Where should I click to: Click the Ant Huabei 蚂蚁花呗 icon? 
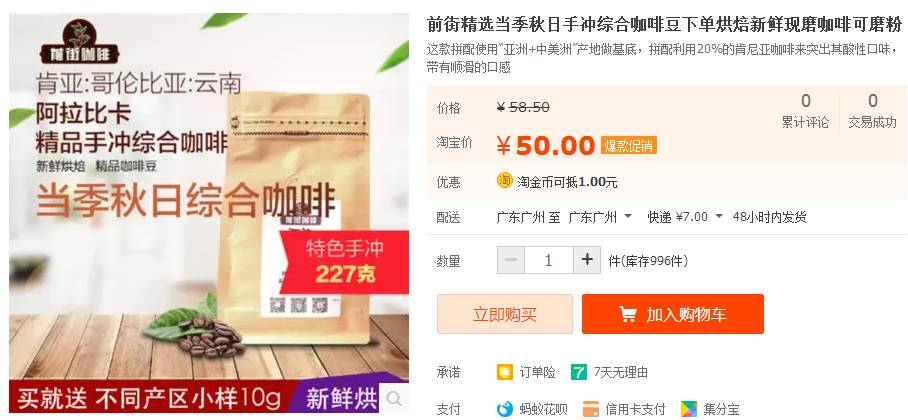click(504, 409)
